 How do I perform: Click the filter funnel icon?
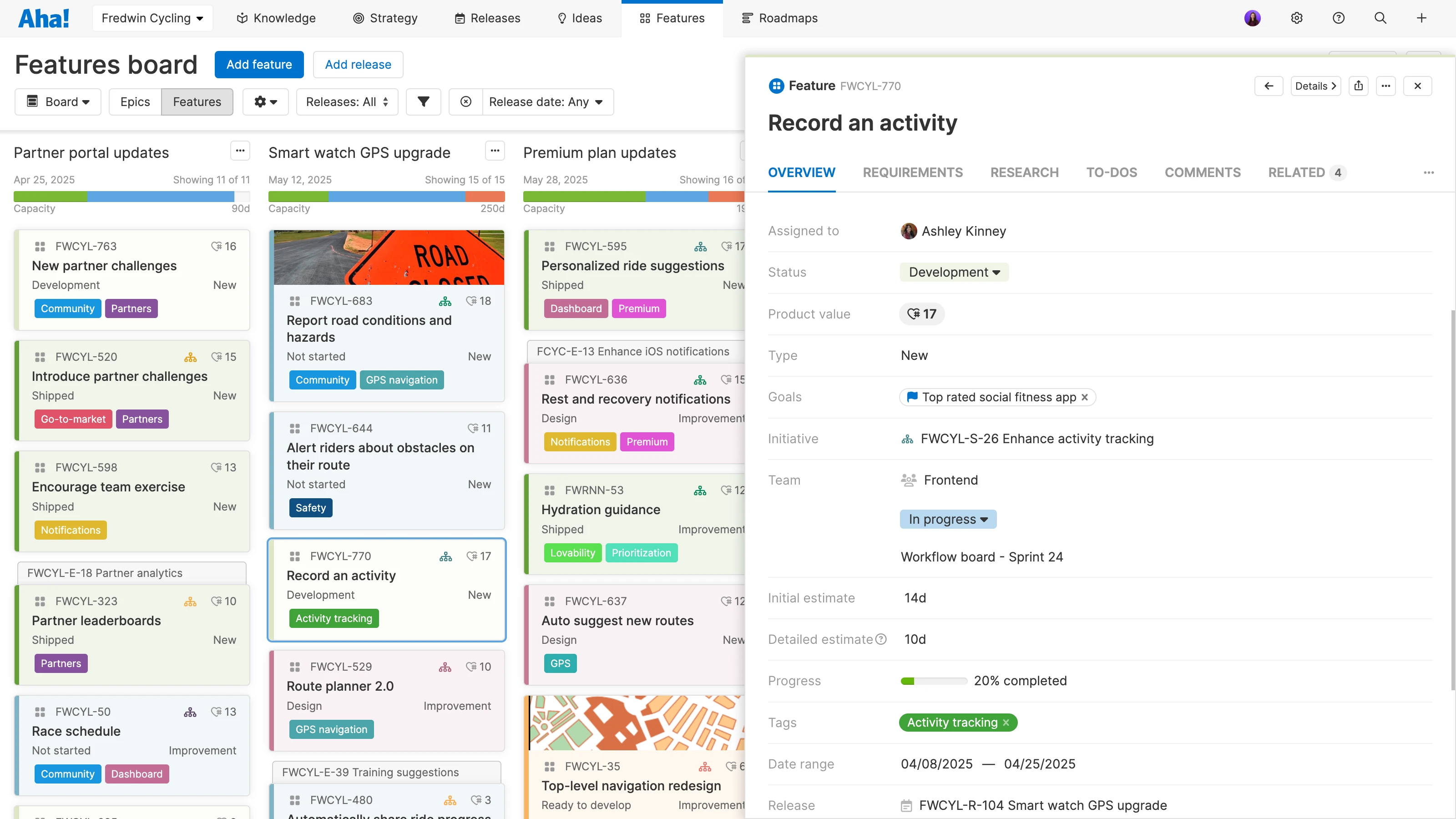[423, 102]
